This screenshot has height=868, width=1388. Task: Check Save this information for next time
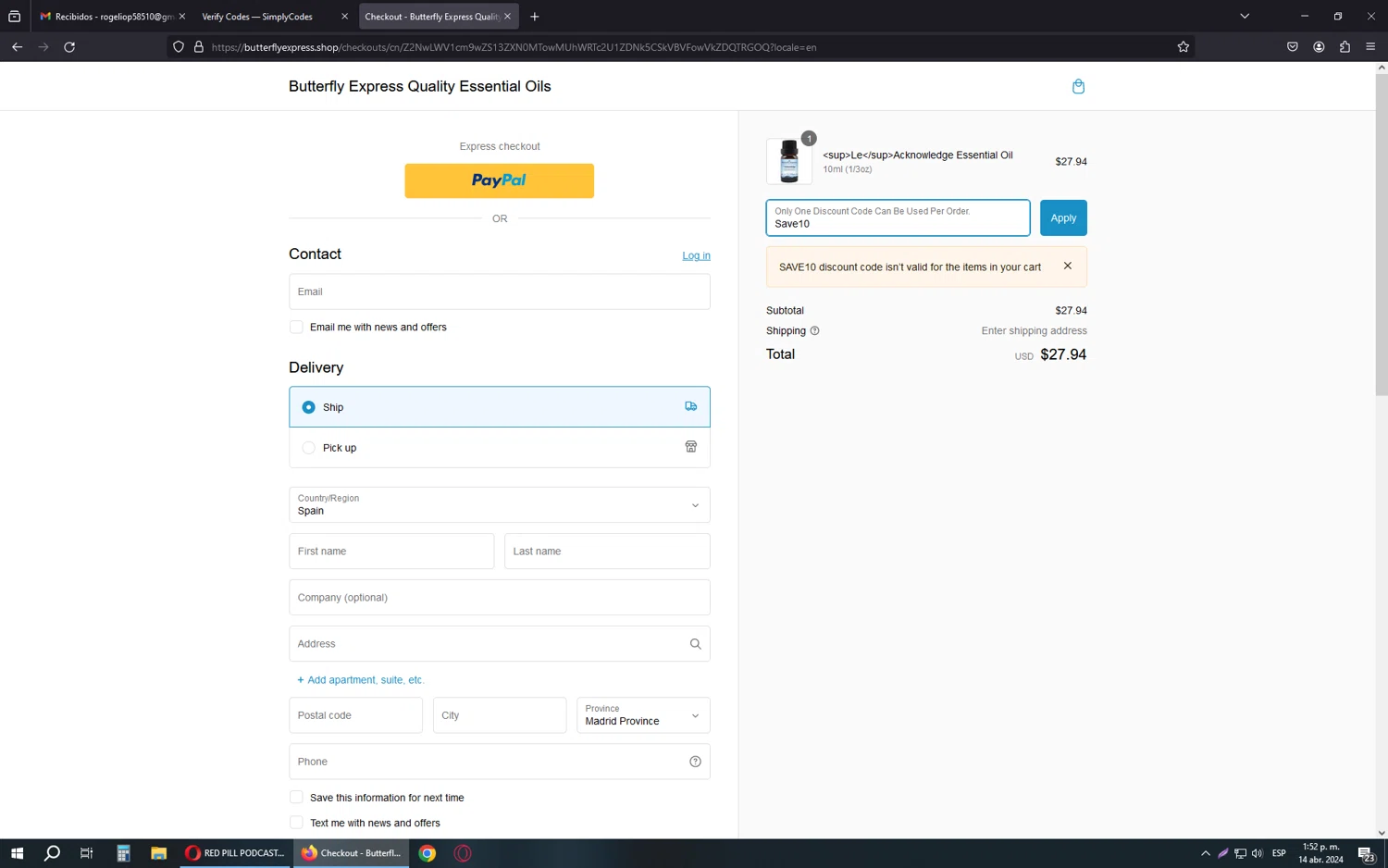[x=296, y=797]
